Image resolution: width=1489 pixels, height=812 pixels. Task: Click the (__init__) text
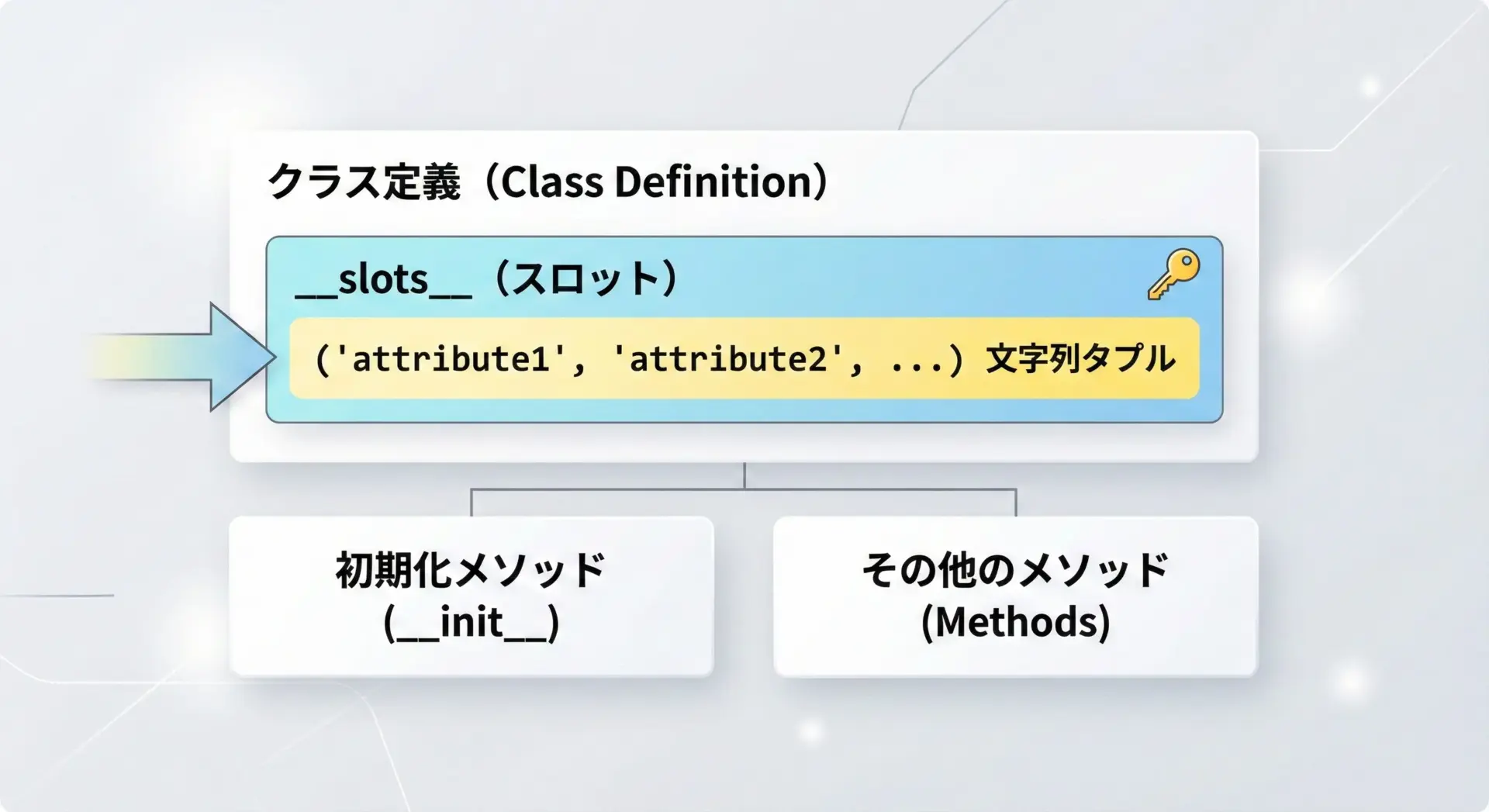[x=471, y=622]
